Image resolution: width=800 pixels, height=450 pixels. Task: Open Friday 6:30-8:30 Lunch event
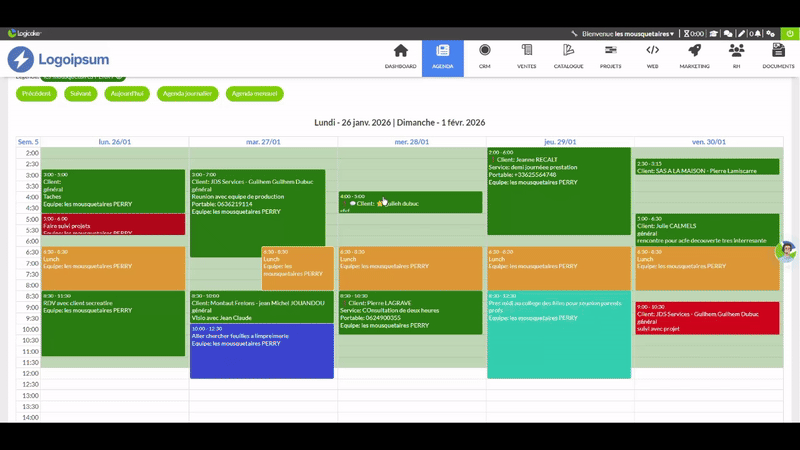coord(707,269)
